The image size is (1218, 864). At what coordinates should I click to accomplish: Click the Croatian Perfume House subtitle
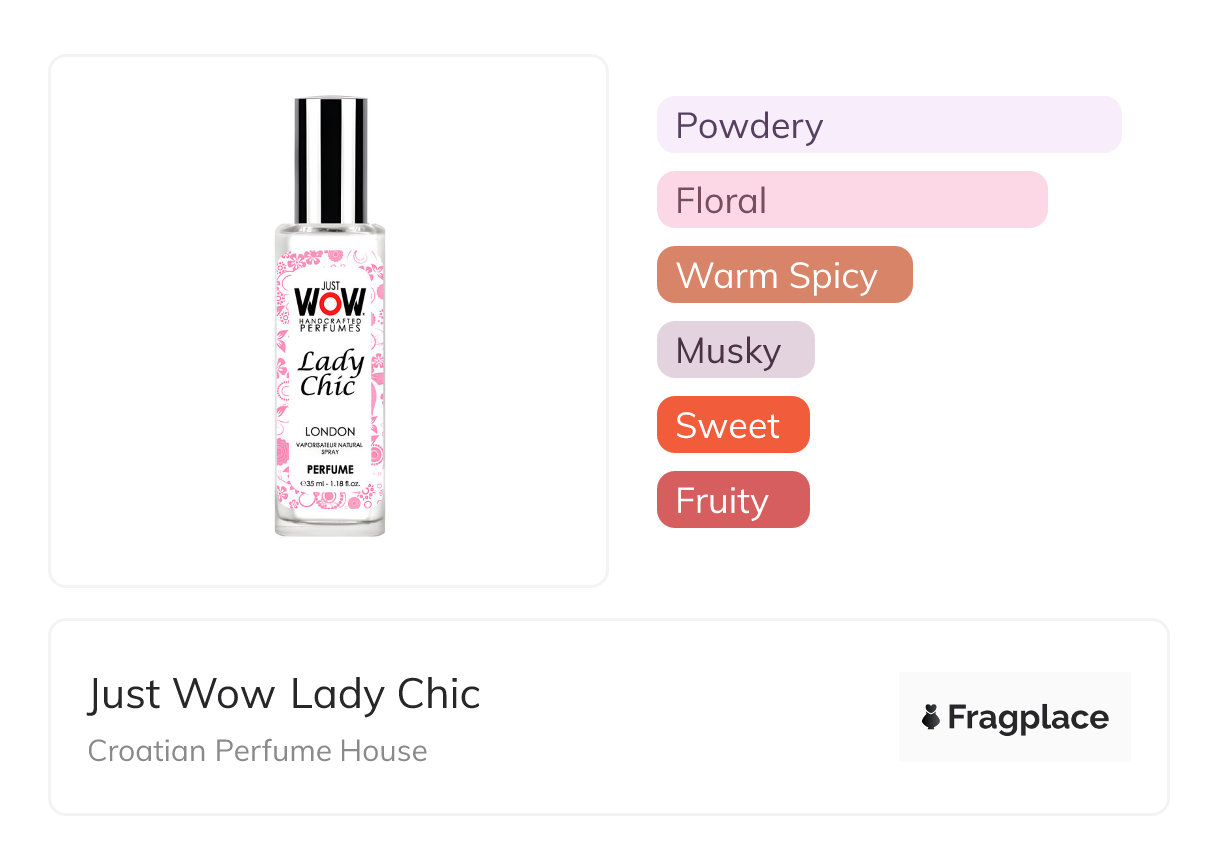tap(258, 751)
